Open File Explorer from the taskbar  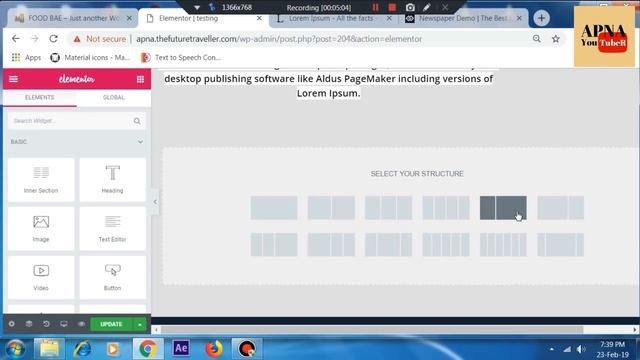pyautogui.click(x=49, y=349)
